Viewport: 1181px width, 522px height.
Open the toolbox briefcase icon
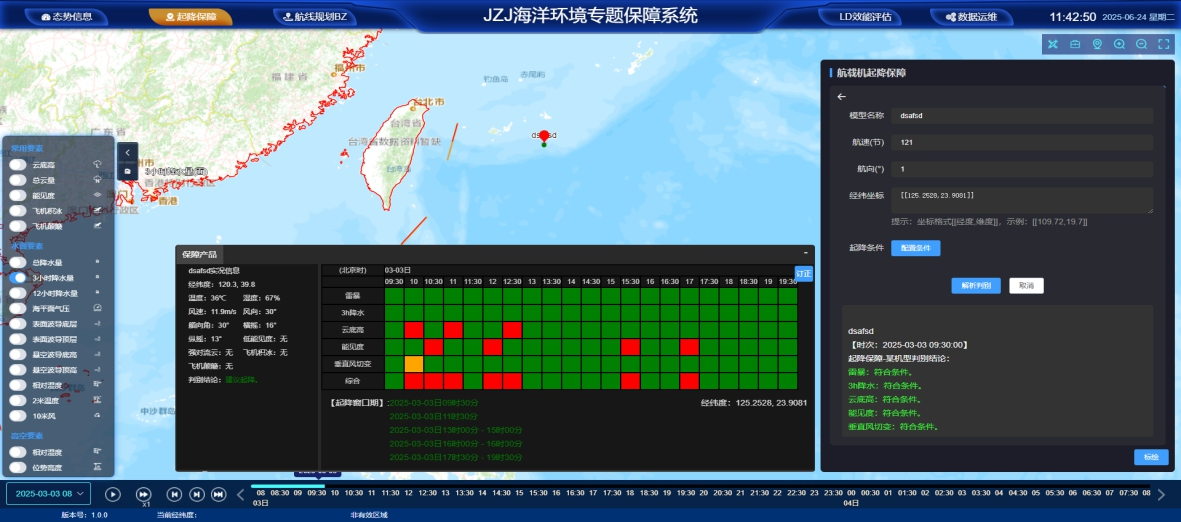coord(1075,44)
